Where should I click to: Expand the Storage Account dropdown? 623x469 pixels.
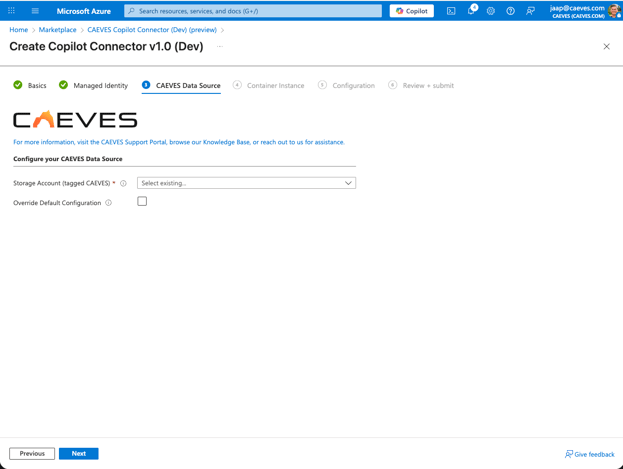point(246,183)
